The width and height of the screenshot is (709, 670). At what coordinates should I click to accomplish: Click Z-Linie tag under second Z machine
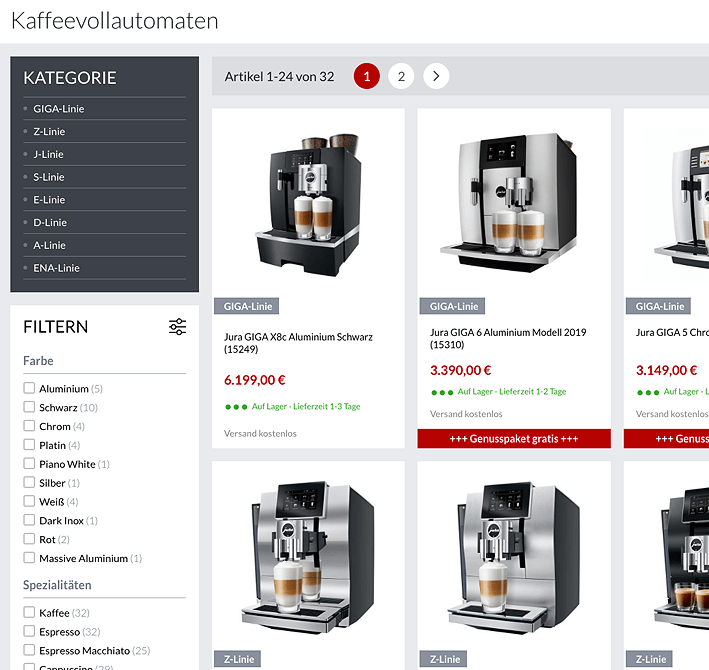[444, 659]
